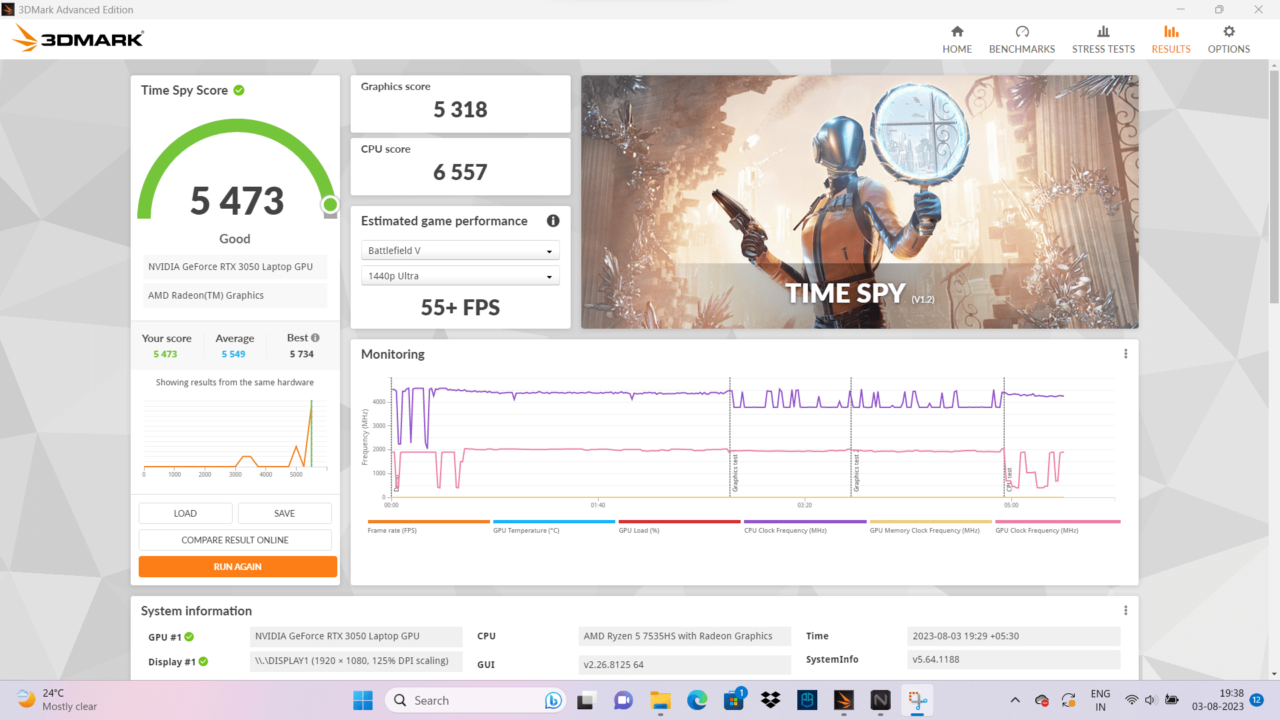Click the 55+ FPS estimate
Image resolution: width=1280 pixels, height=720 pixels.
pyautogui.click(x=460, y=307)
